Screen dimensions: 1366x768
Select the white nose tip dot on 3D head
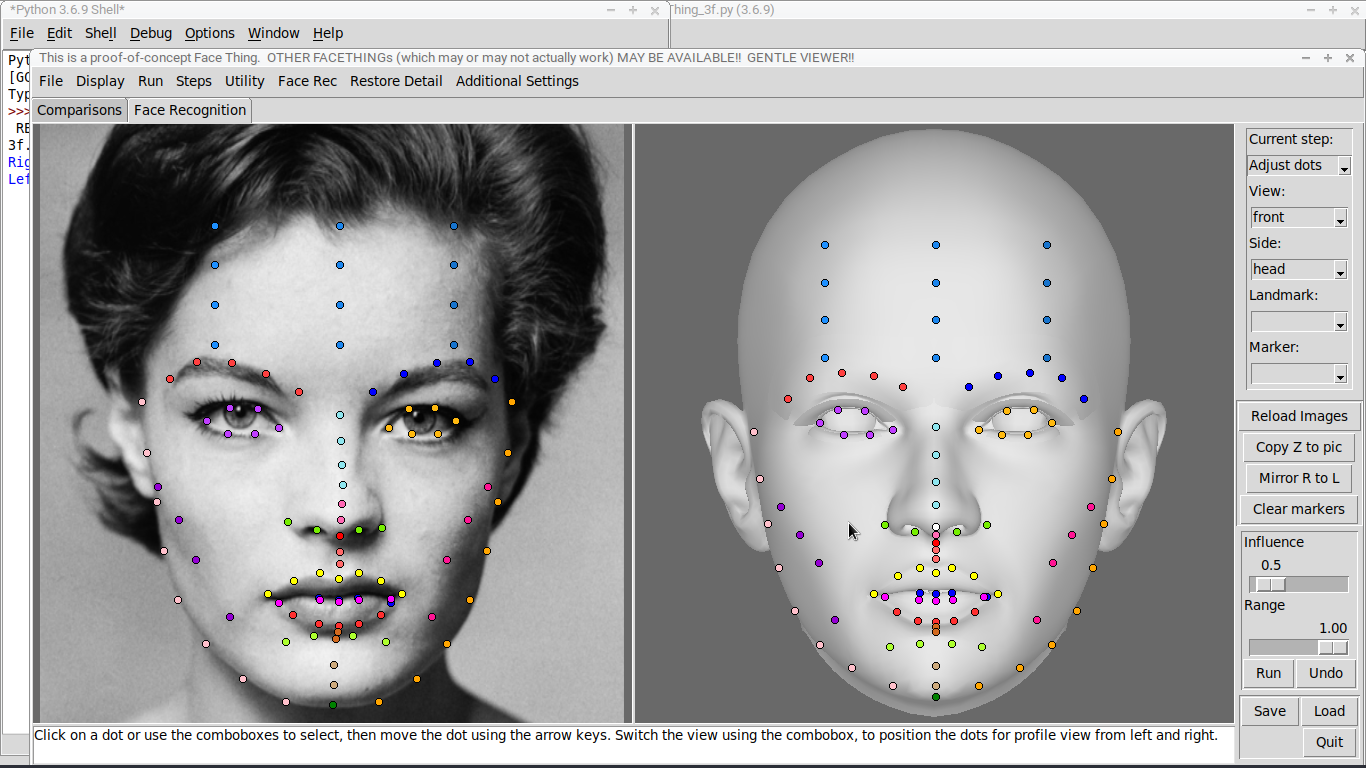coord(936,527)
